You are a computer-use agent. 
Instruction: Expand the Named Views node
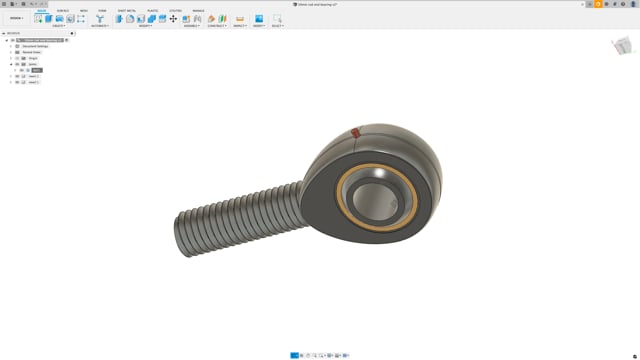(x=11, y=52)
